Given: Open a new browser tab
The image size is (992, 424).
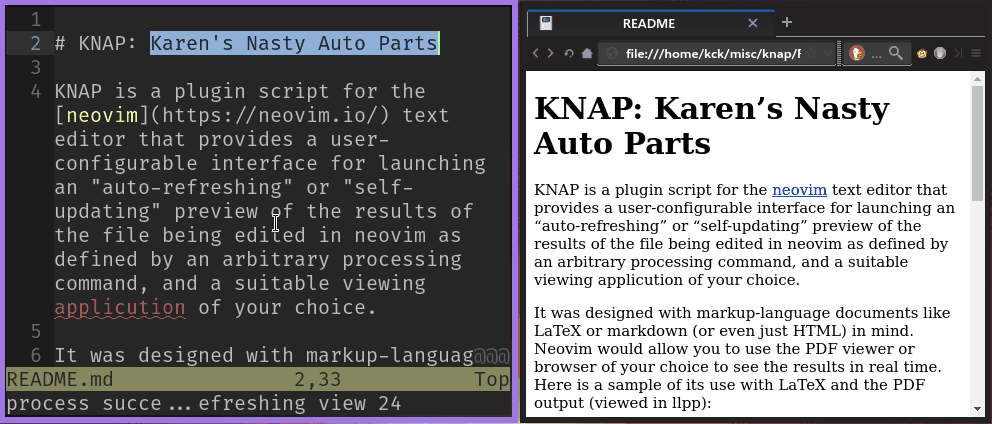Looking at the screenshot, I should (786, 23).
